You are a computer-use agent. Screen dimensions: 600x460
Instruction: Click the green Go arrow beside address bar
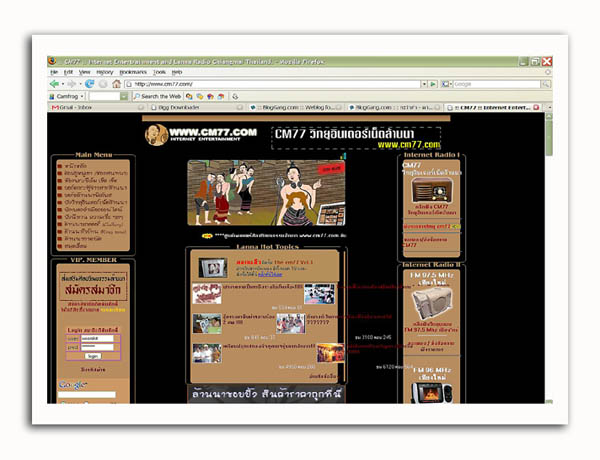[x=433, y=84]
